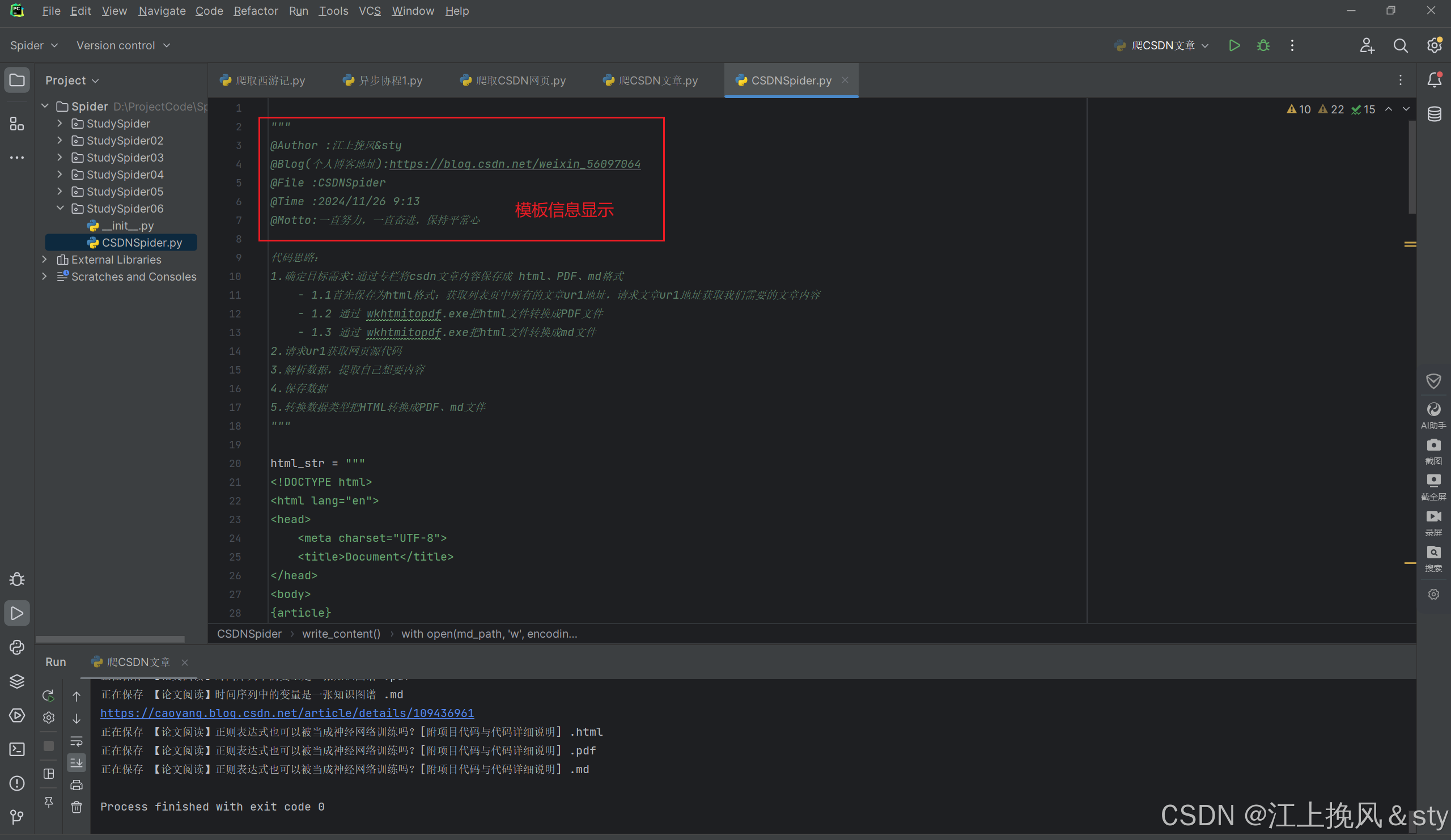Open the Python Console tool window

pos(16,647)
